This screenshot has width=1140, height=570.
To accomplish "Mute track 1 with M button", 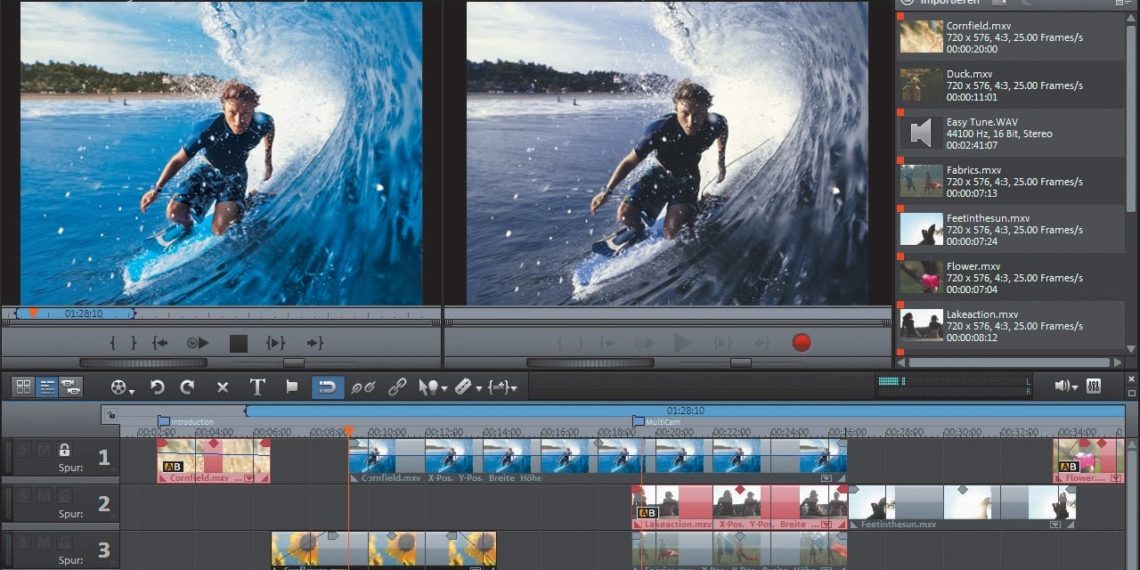I will click(x=44, y=450).
